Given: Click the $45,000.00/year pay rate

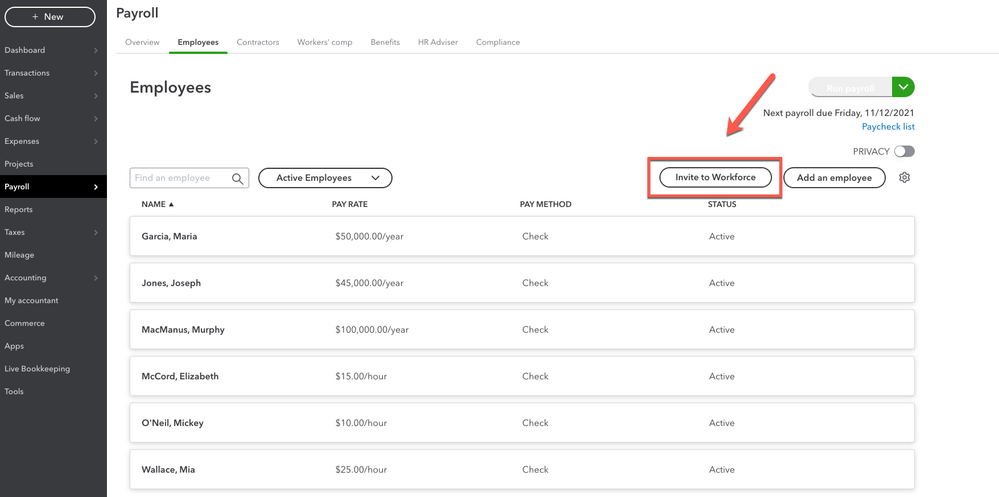Looking at the screenshot, I should 369,283.
